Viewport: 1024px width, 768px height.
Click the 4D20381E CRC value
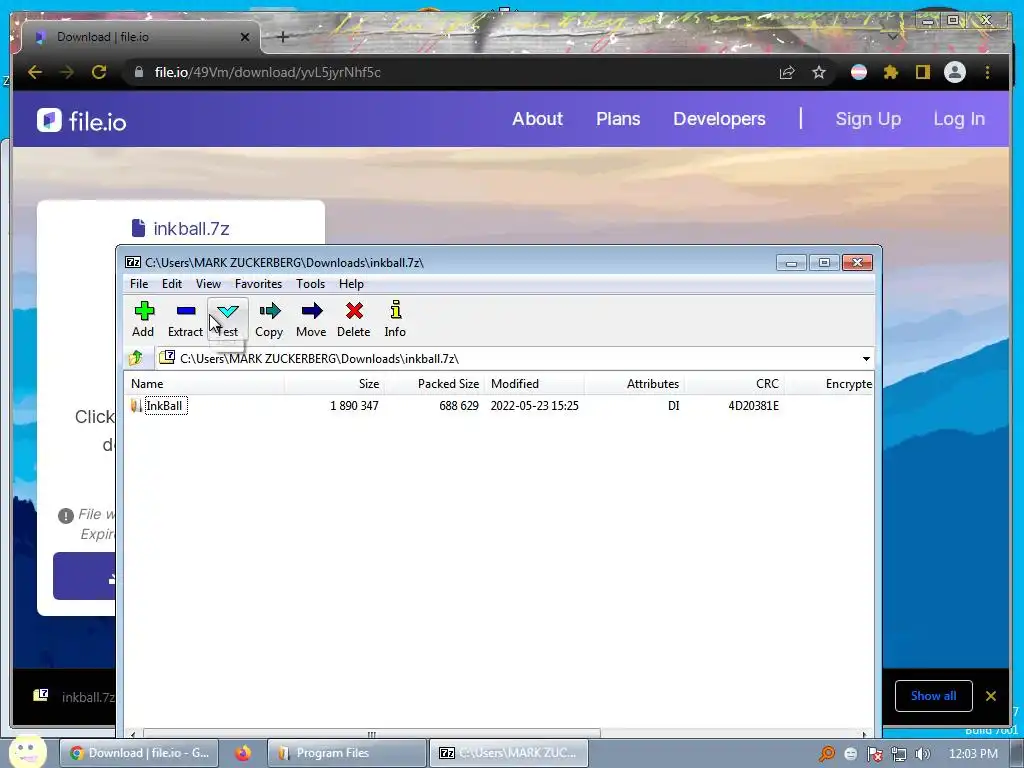pos(754,406)
